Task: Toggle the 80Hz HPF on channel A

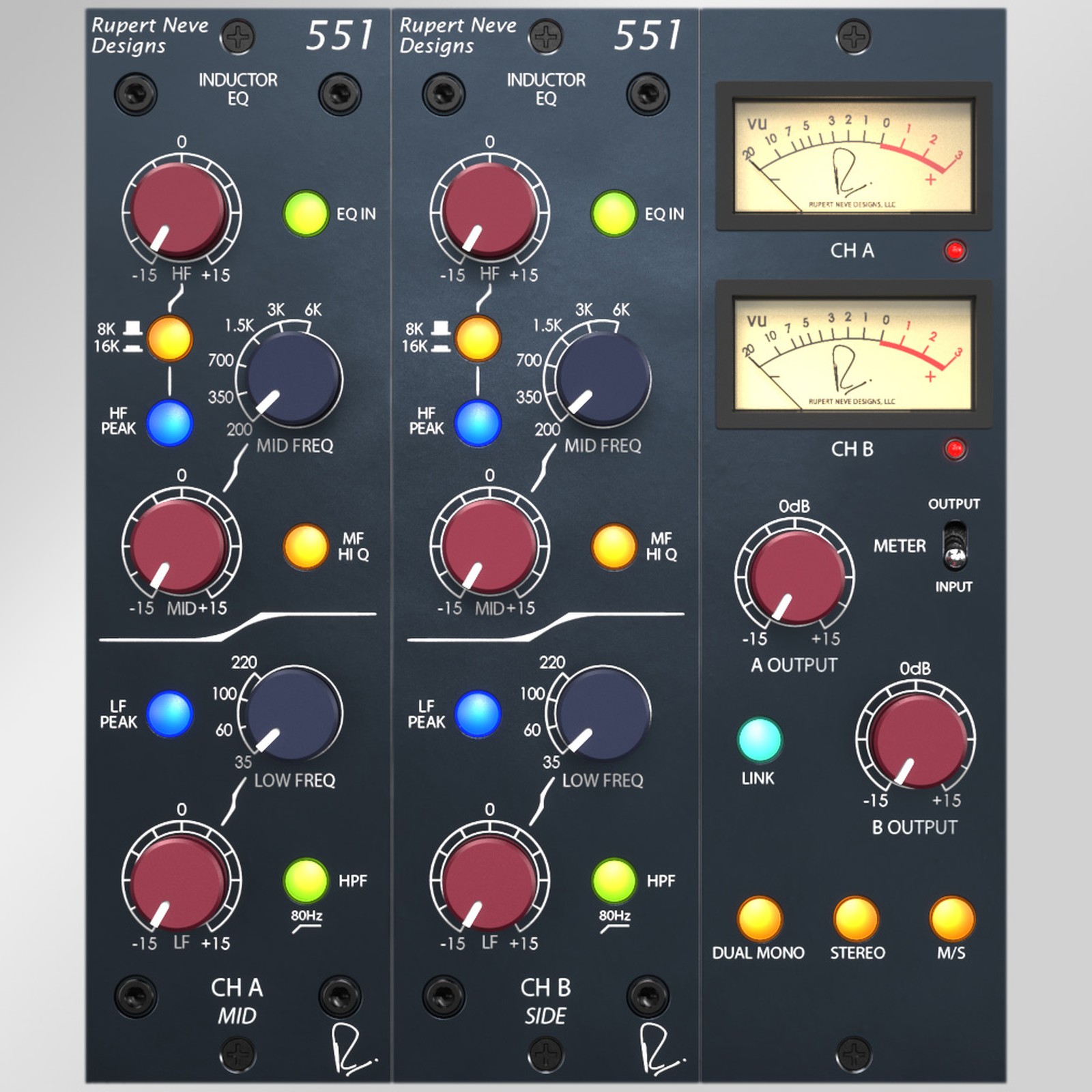Action: [306, 880]
